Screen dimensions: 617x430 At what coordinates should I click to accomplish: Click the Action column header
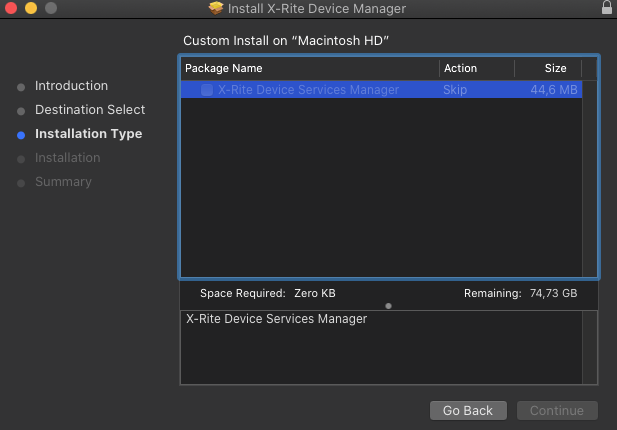(x=460, y=68)
